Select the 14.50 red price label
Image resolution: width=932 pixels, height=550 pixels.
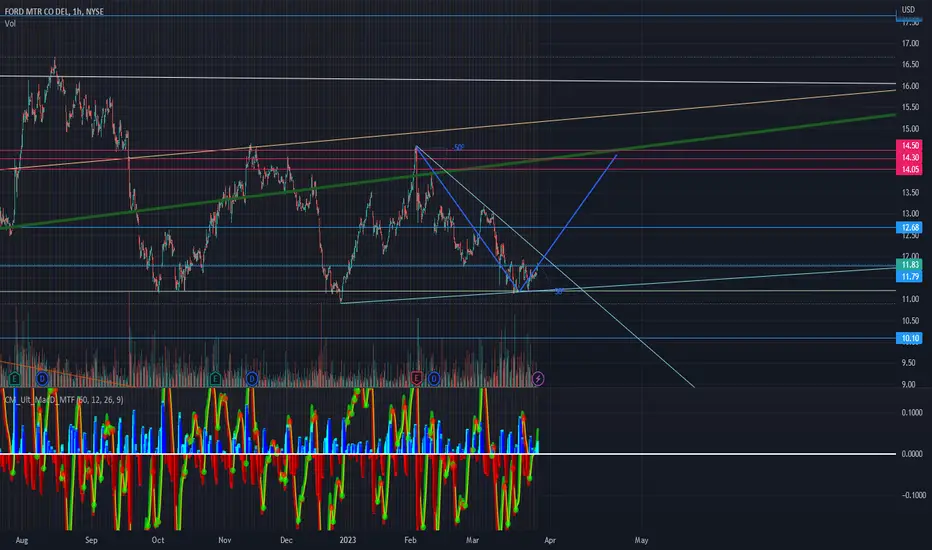click(x=909, y=145)
